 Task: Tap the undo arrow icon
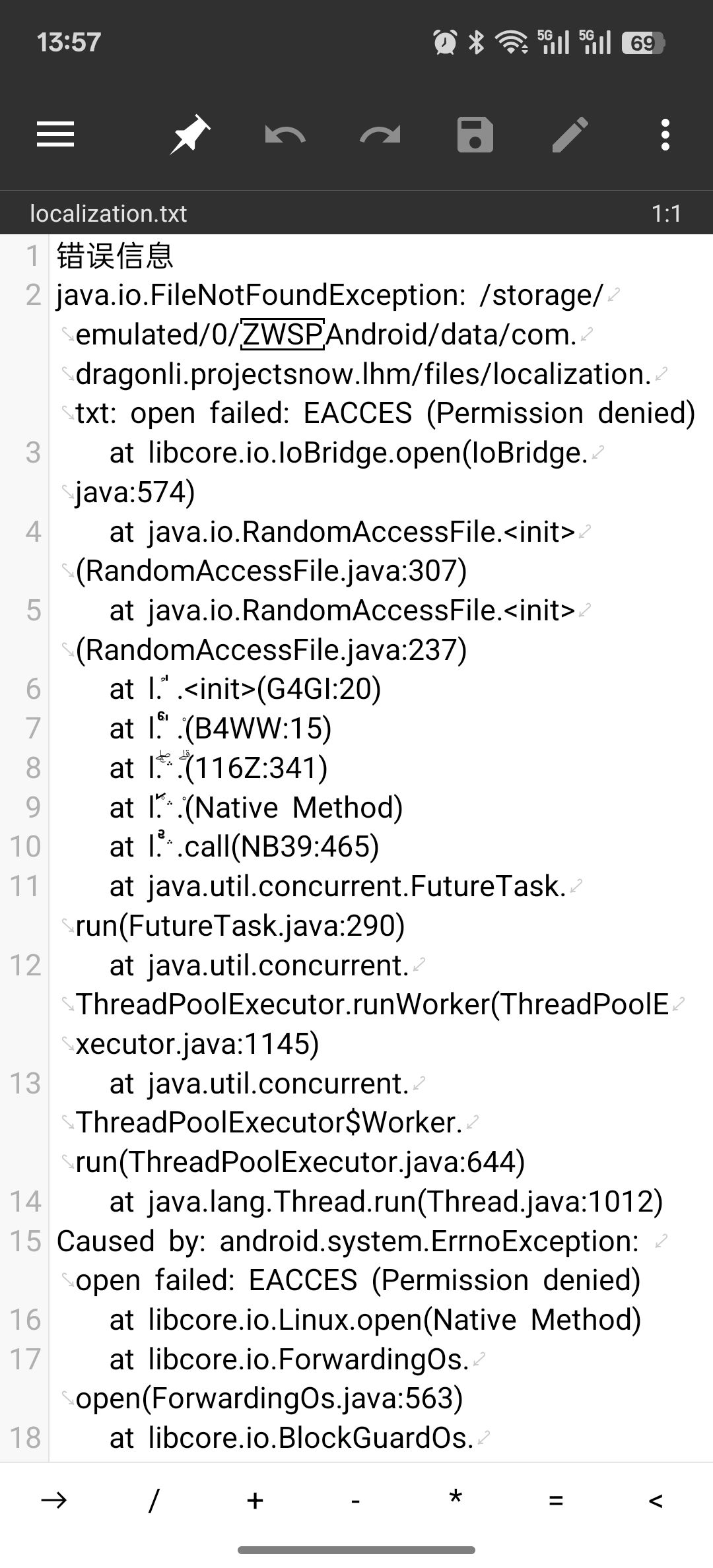click(x=285, y=135)
